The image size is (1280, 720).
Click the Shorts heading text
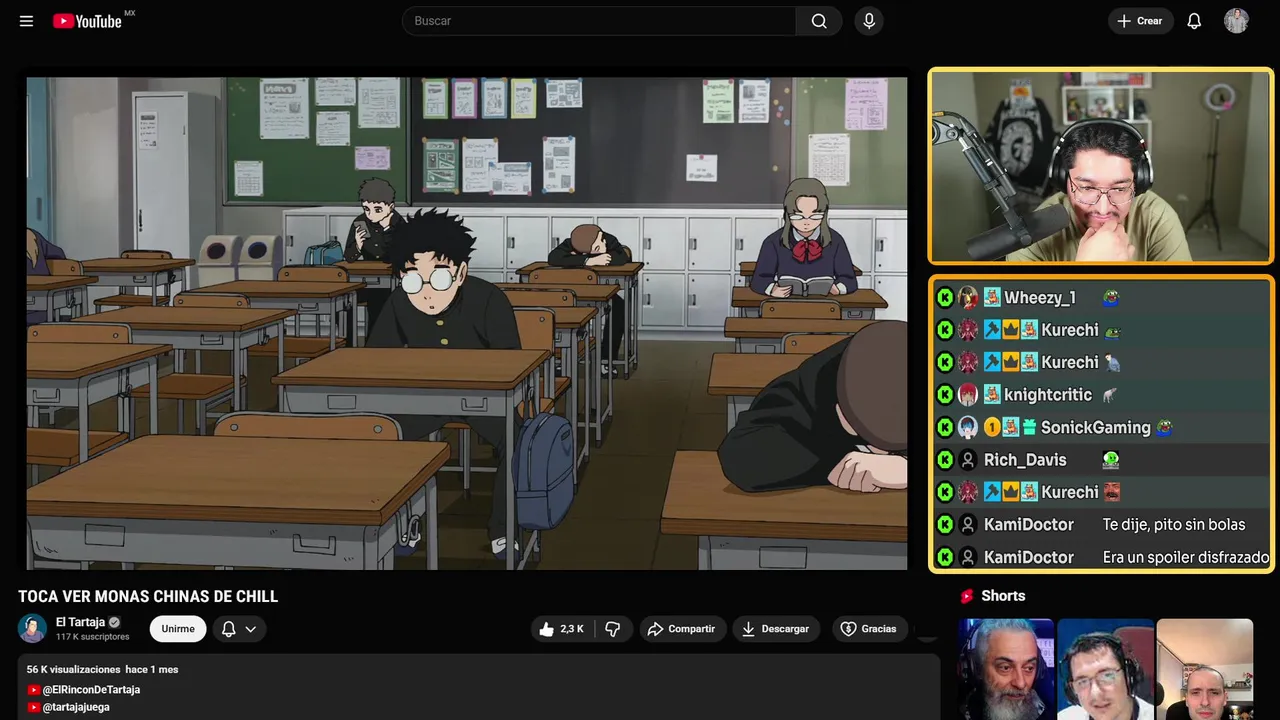click(1003, 596)
